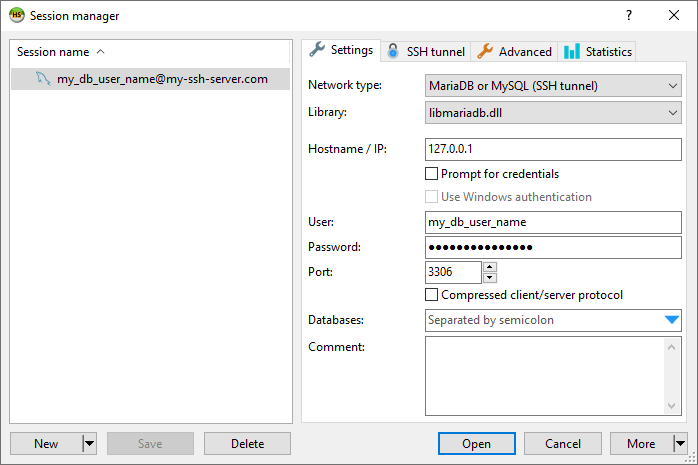Click the Hostname / IP input field
This screenshot has height=465, width=698.
(553, 149)
